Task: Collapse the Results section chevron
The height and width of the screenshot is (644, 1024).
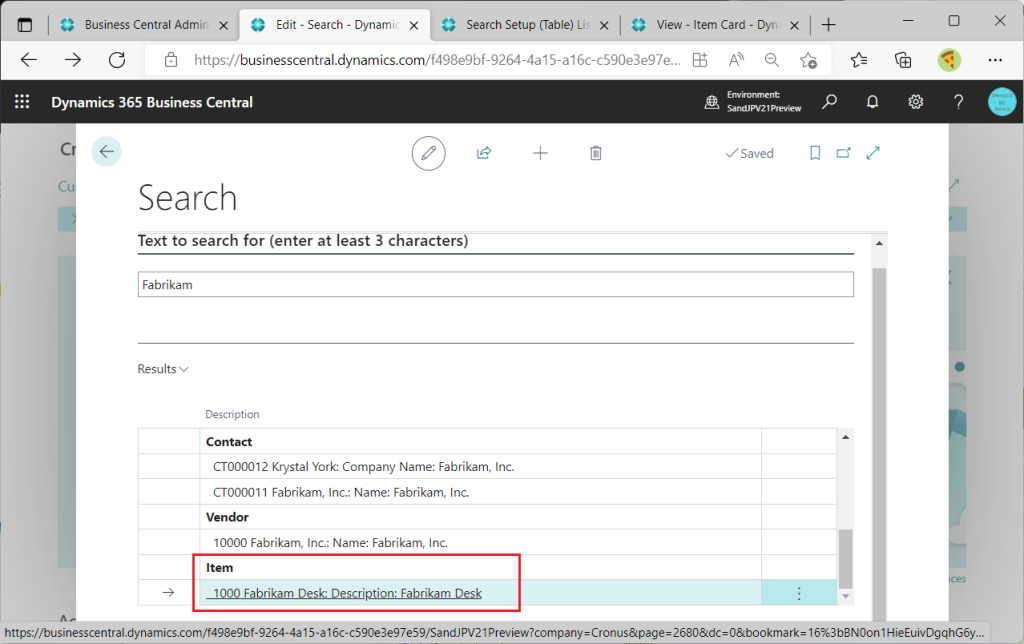Action: pyautogui.click(x=184, y=369)
